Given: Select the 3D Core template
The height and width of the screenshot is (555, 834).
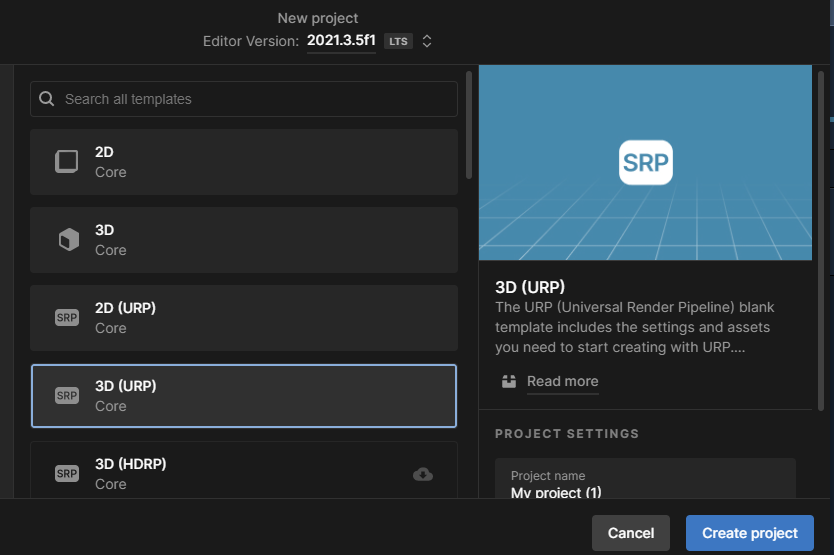Looking at the screenshot, I should pos(244,240).
